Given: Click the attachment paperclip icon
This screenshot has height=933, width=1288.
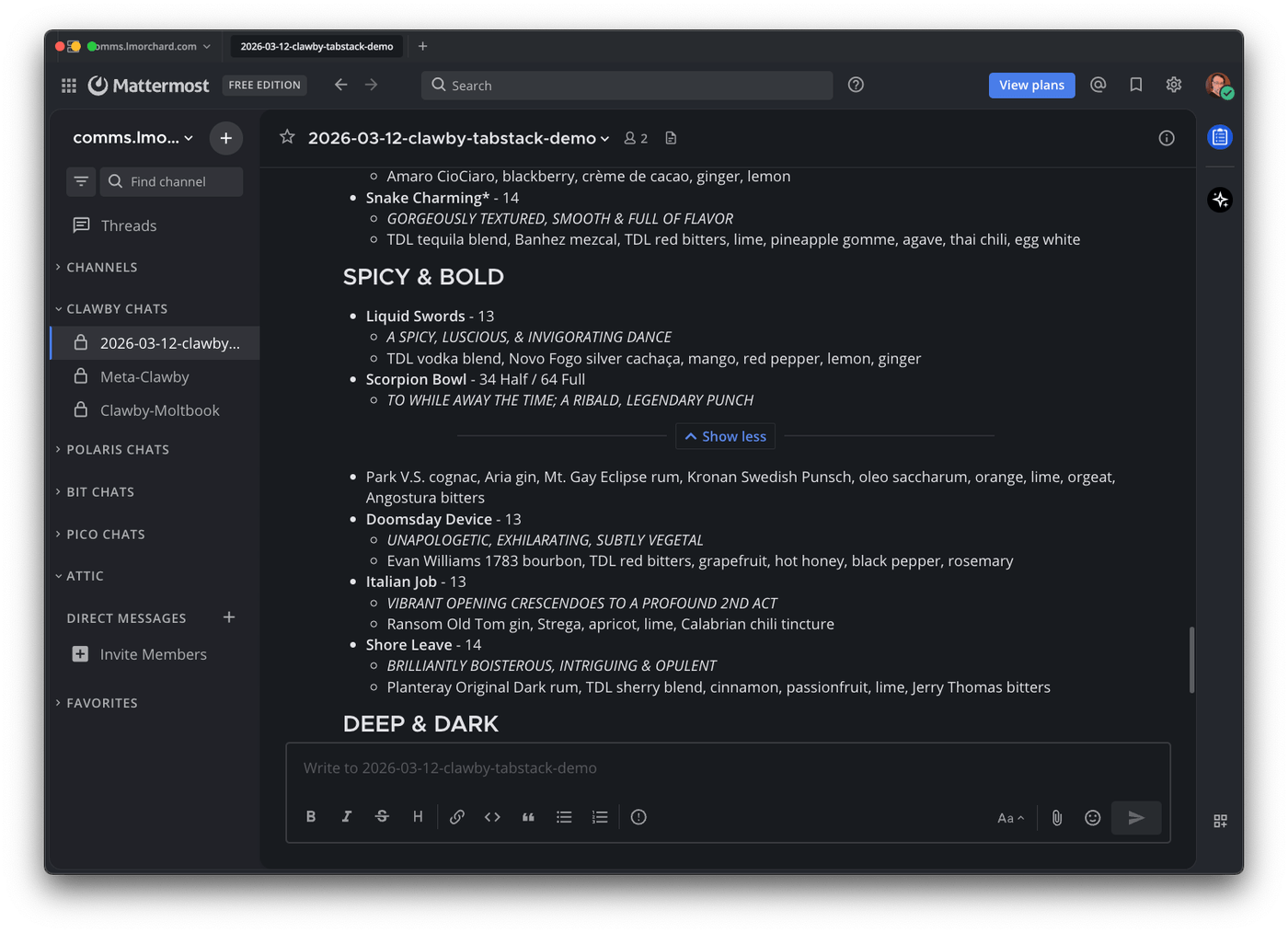Looking at the screenshot, I should [x=1057, y=818].
